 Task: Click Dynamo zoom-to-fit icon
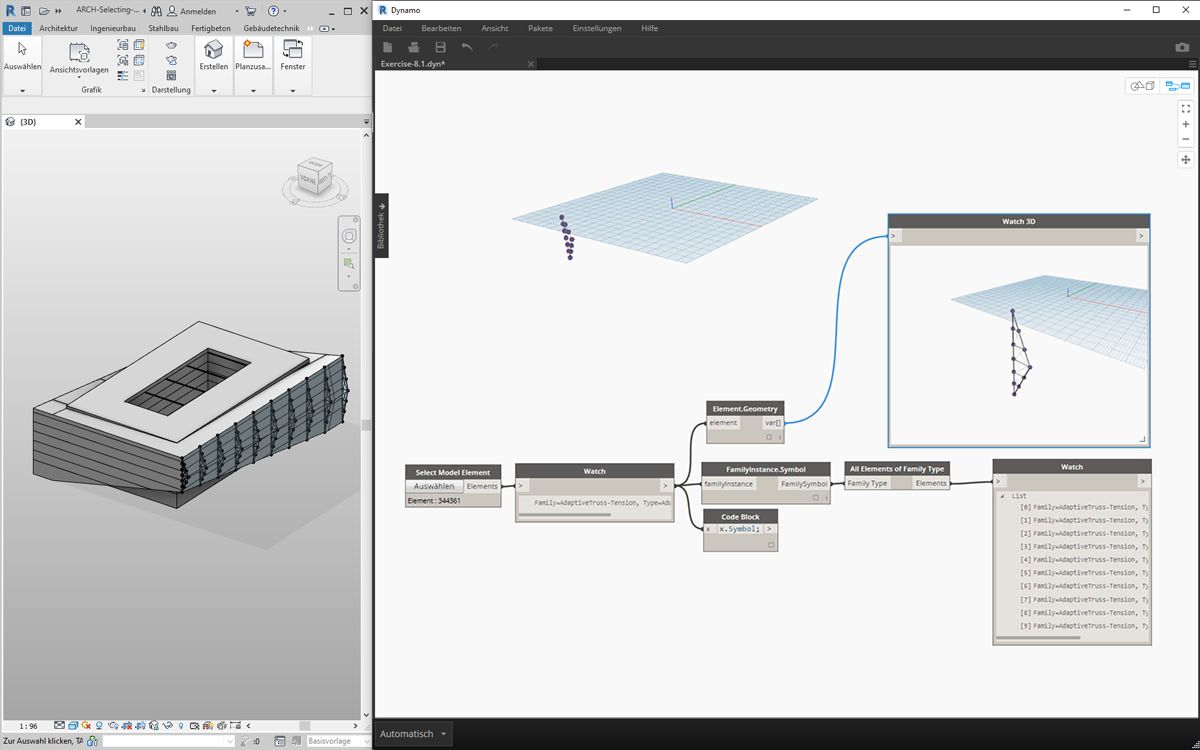click(1186, 108)
